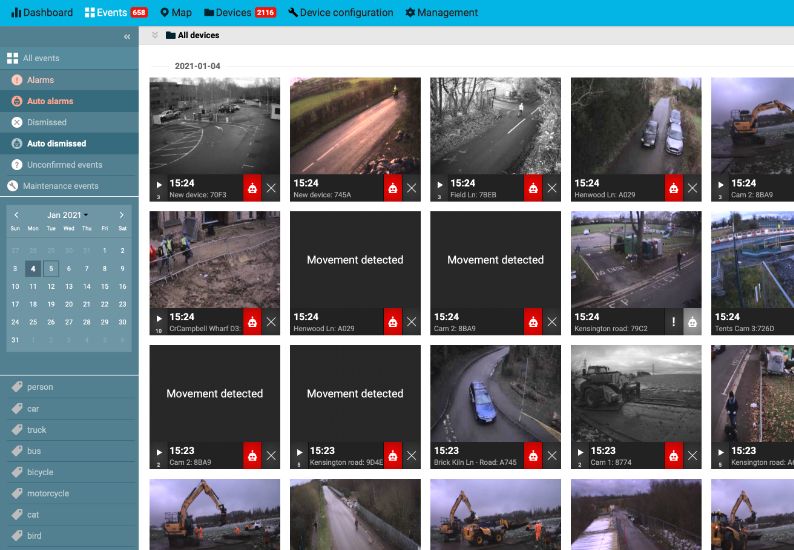This screenshot has height=550, width=794.
Task: Toggle the Auto alarms filter
Action: click(69, 101)
